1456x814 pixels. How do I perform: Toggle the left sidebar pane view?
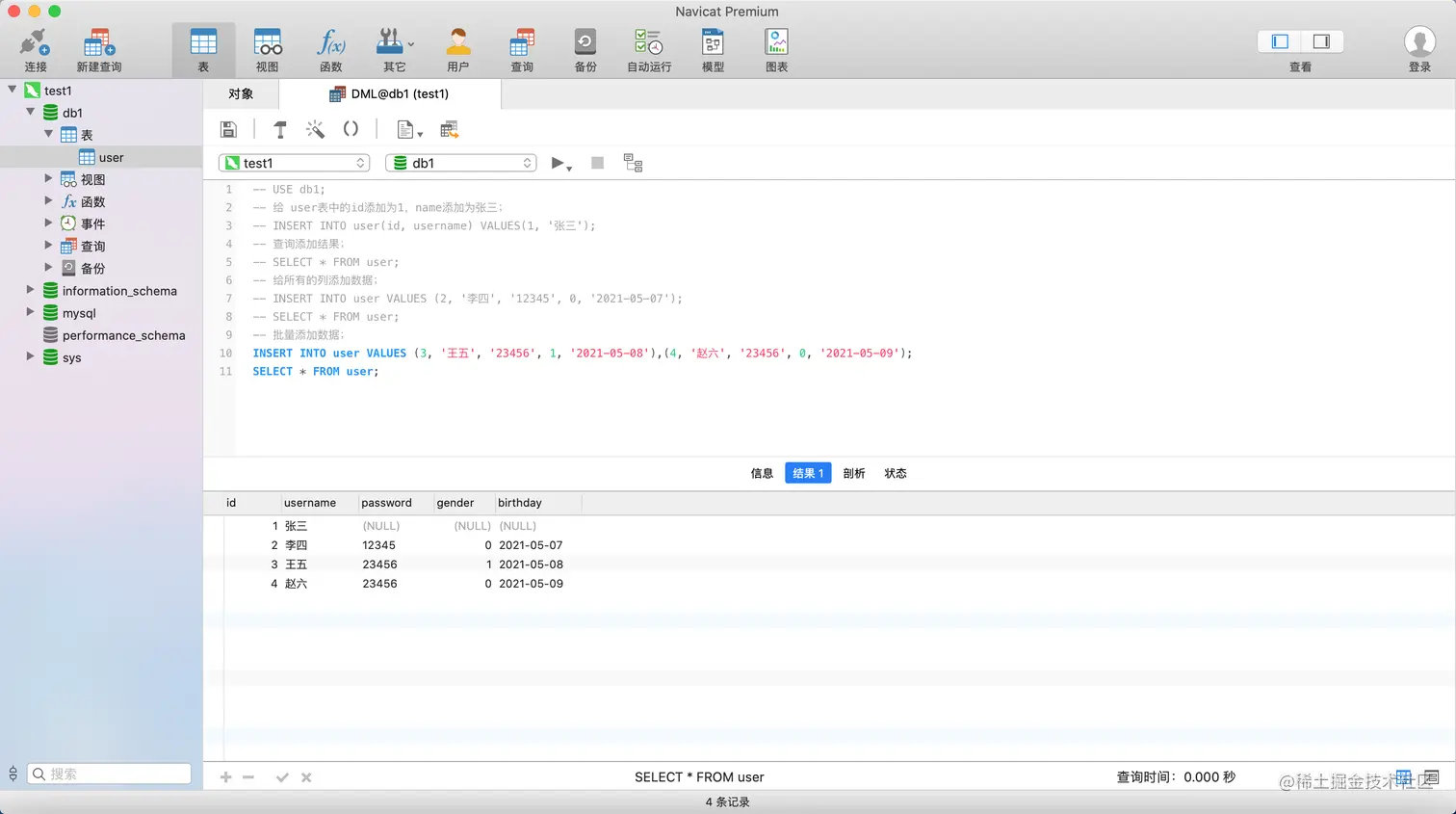[x=1280, y=41]
